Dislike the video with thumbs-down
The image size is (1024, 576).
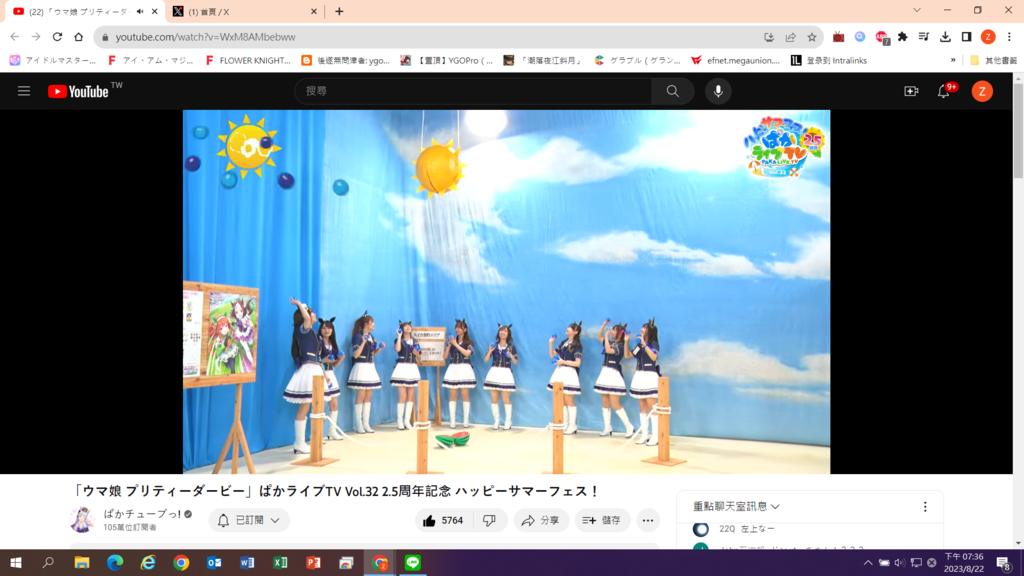coord(489,520)
